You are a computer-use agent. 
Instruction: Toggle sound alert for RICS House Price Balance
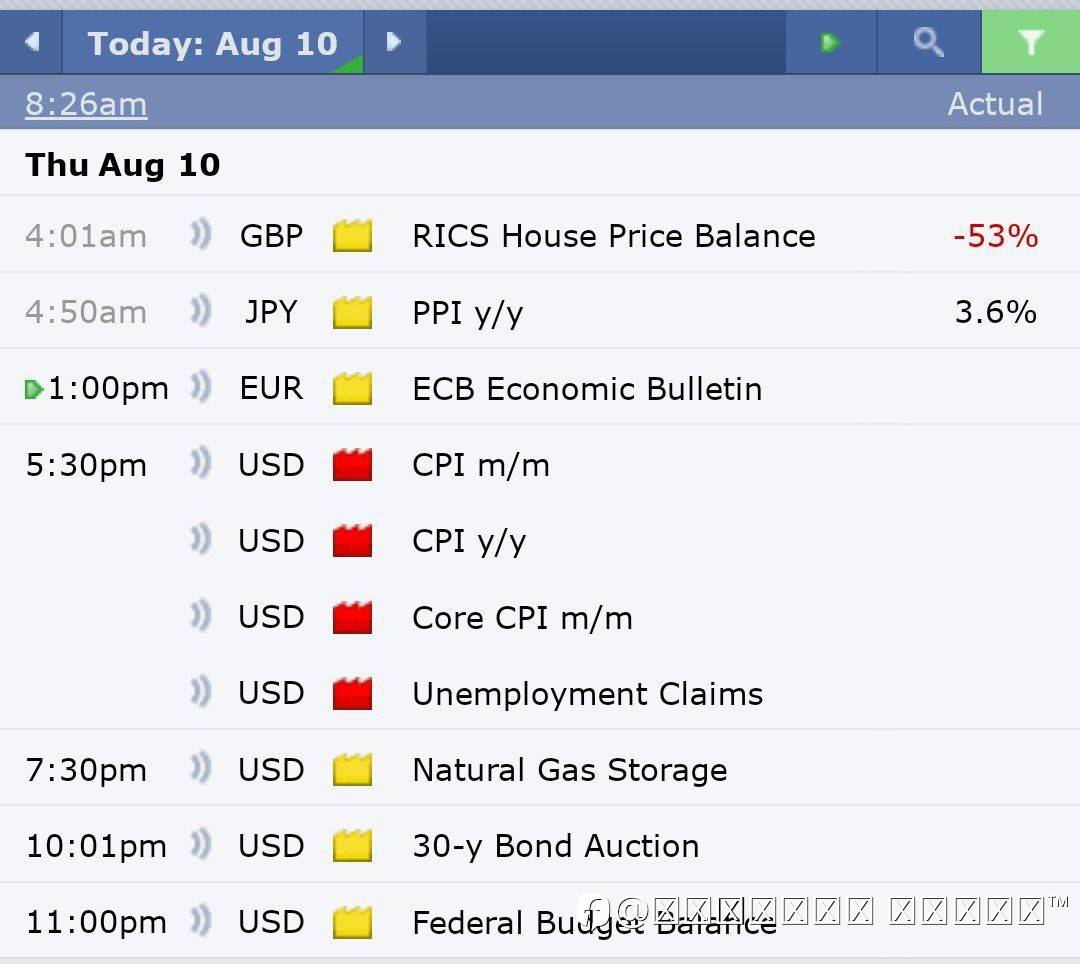[201, 236]
